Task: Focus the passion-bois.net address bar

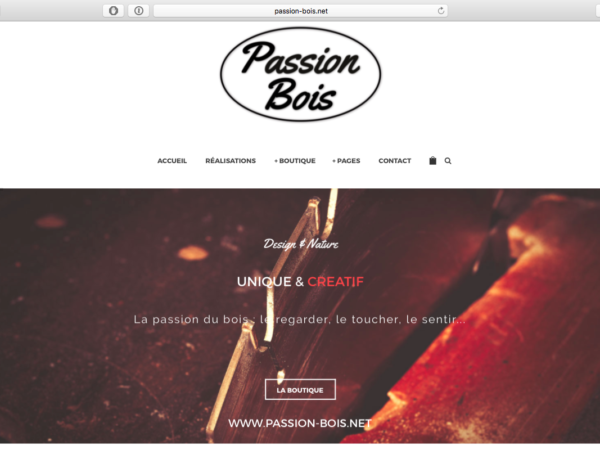Action: [301, 11]
